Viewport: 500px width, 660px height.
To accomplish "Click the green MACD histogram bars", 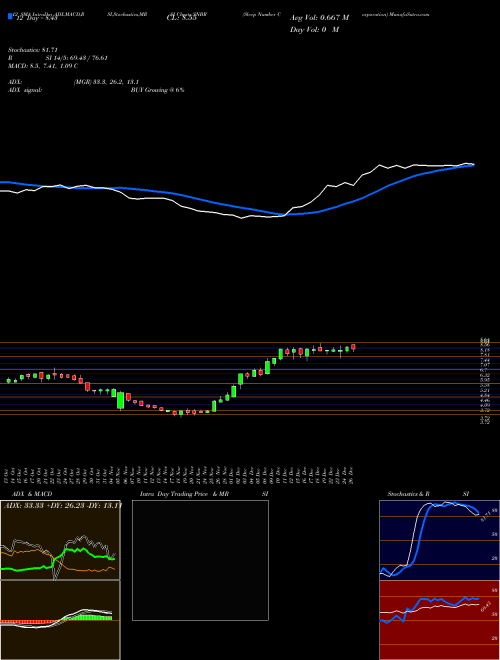I will (88, 617).
